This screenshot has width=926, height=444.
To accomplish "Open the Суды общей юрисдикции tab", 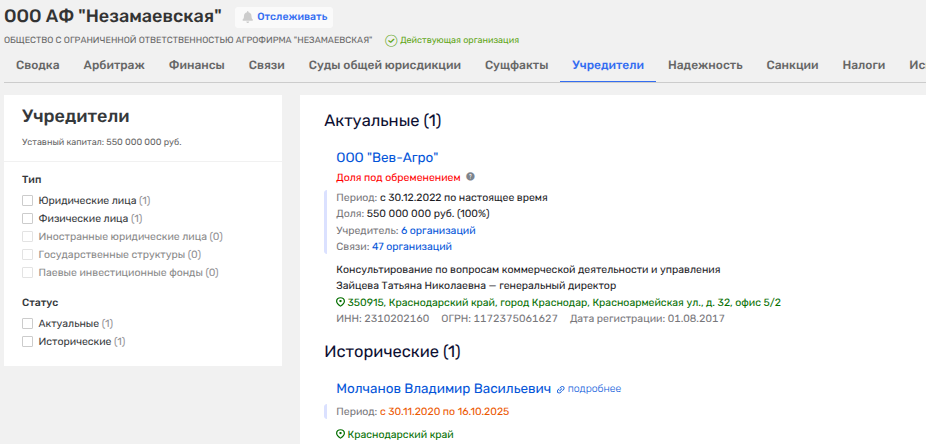I will click(385, 66).
